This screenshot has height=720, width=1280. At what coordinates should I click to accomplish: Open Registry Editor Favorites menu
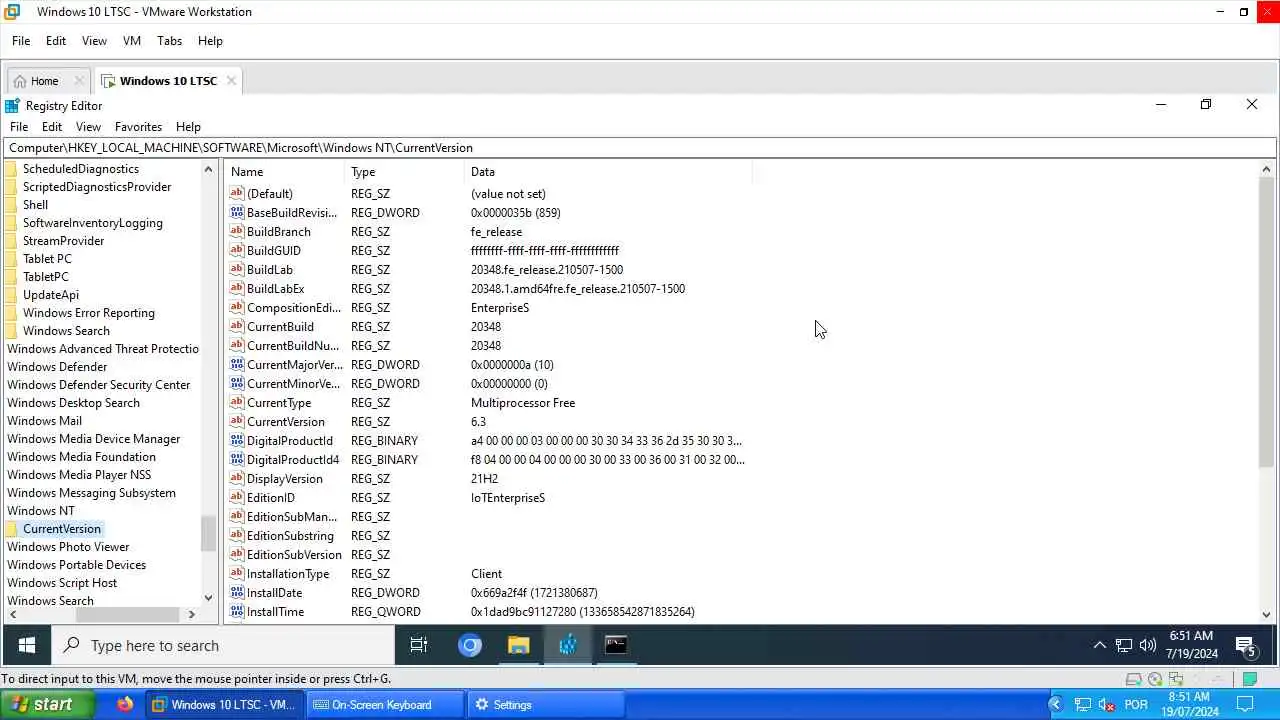[138, 127]
